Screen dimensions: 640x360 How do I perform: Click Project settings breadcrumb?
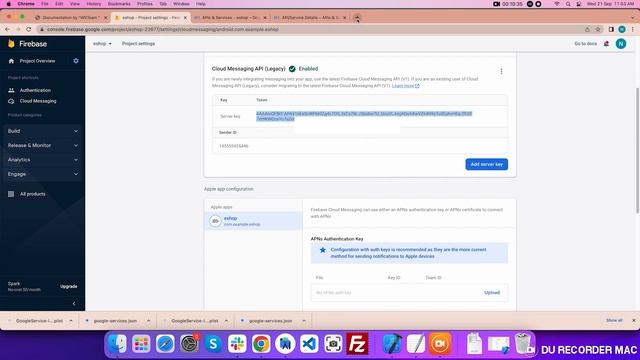click(x=138, y=44)
